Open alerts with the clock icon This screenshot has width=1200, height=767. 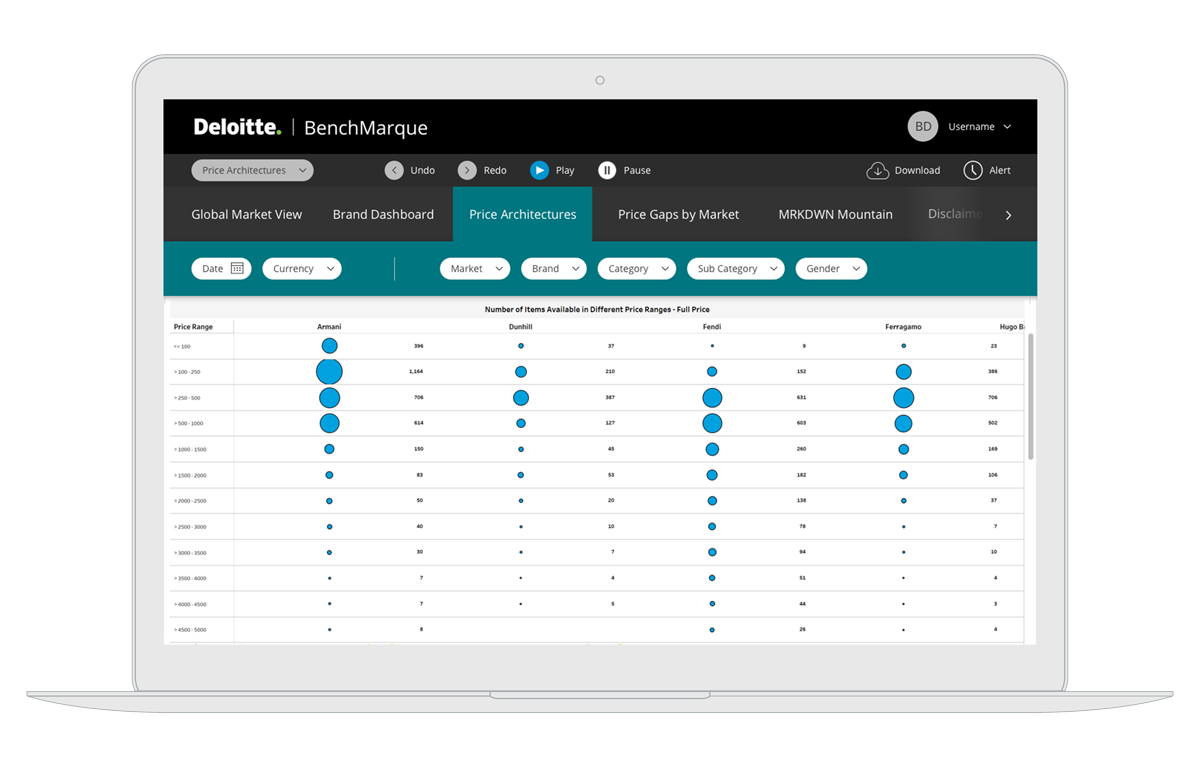tap(973, 170)
